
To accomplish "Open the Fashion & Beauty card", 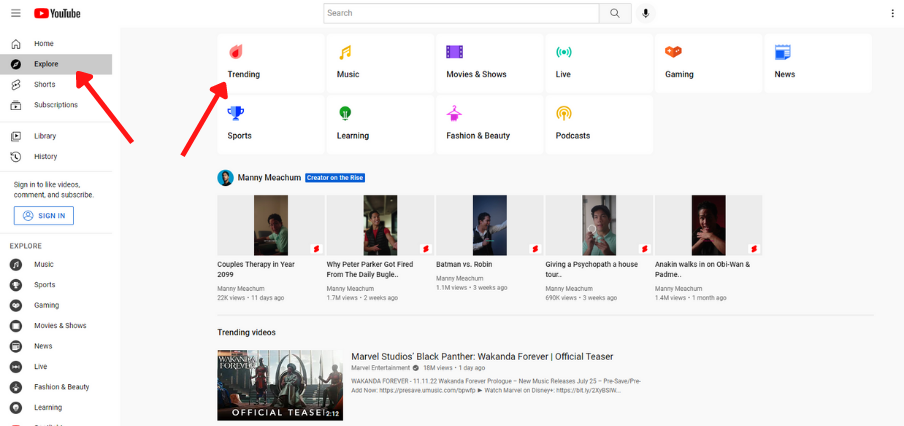I will [x=489, y=124].
